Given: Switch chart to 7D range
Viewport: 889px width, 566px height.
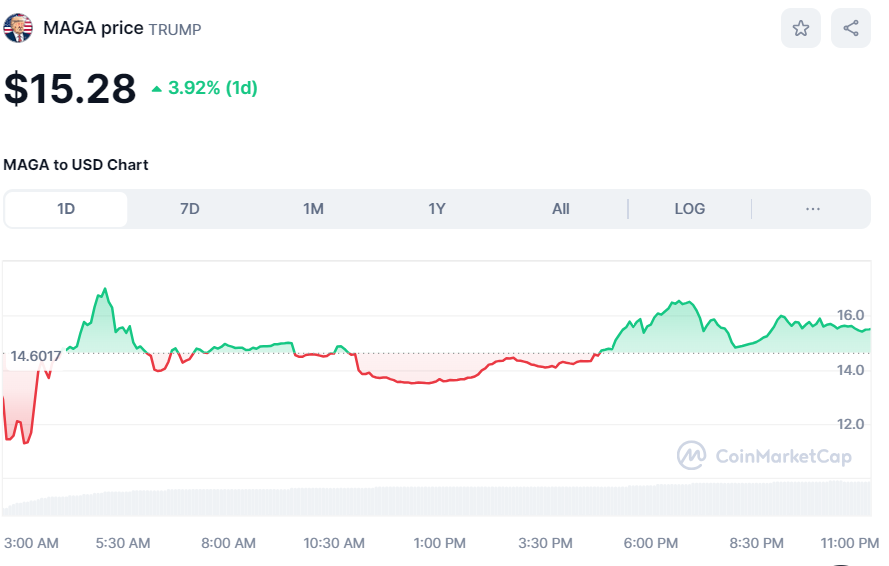Looking at the screenshot, I should pyautogui.click(x=190, y=209).
